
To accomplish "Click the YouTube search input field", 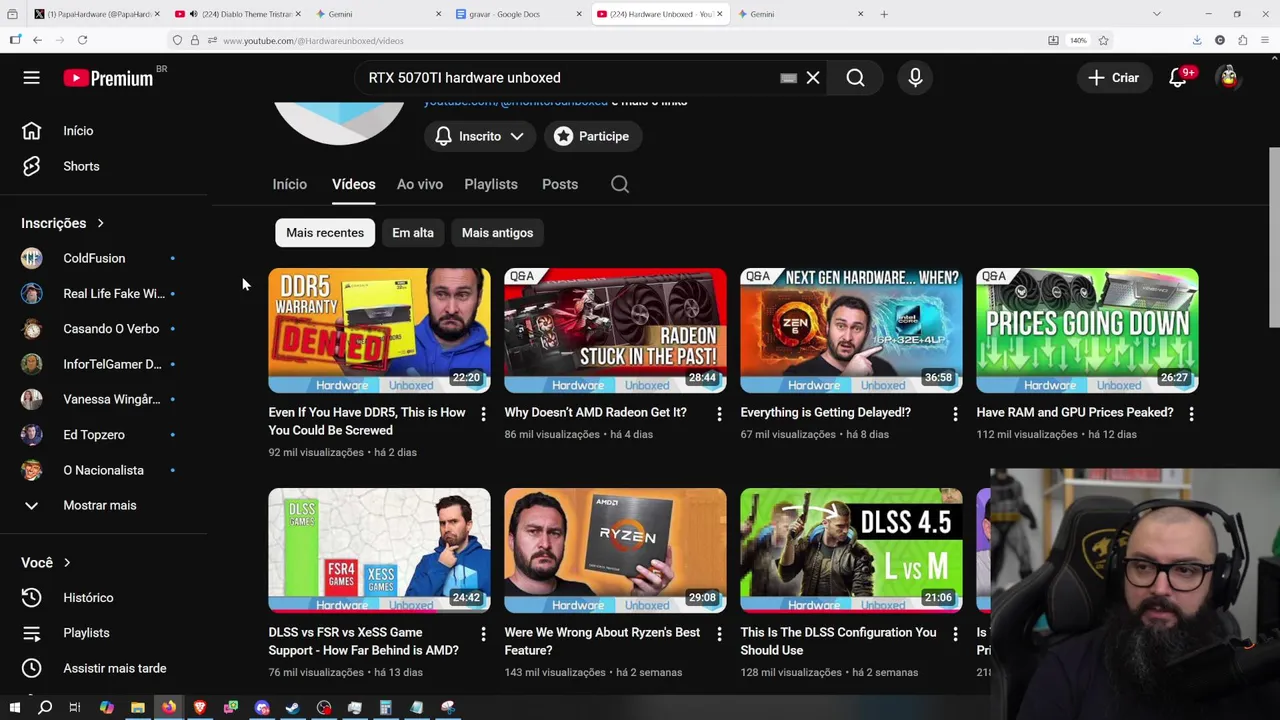I will pyautogui.click(x=570, y=78).
